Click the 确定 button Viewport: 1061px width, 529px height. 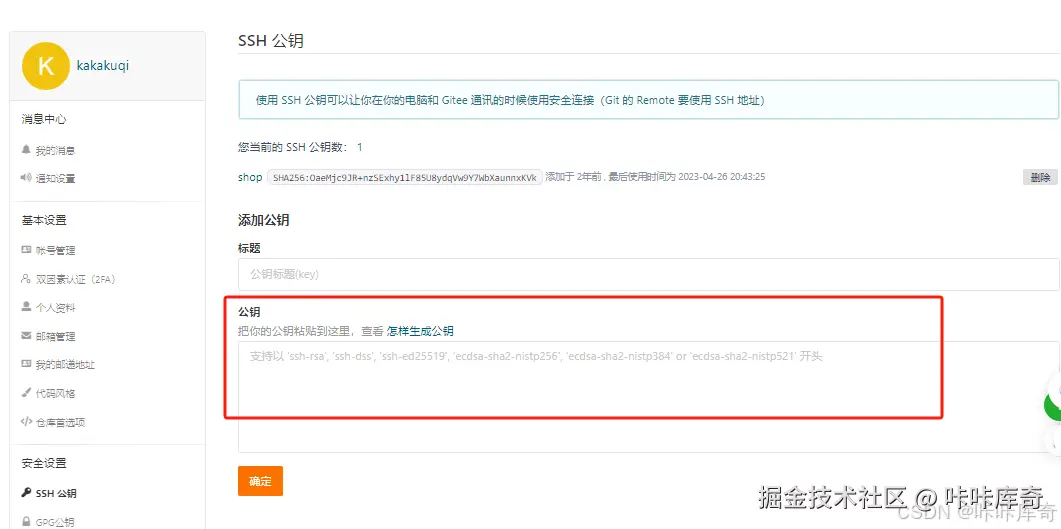click(261, 481)
